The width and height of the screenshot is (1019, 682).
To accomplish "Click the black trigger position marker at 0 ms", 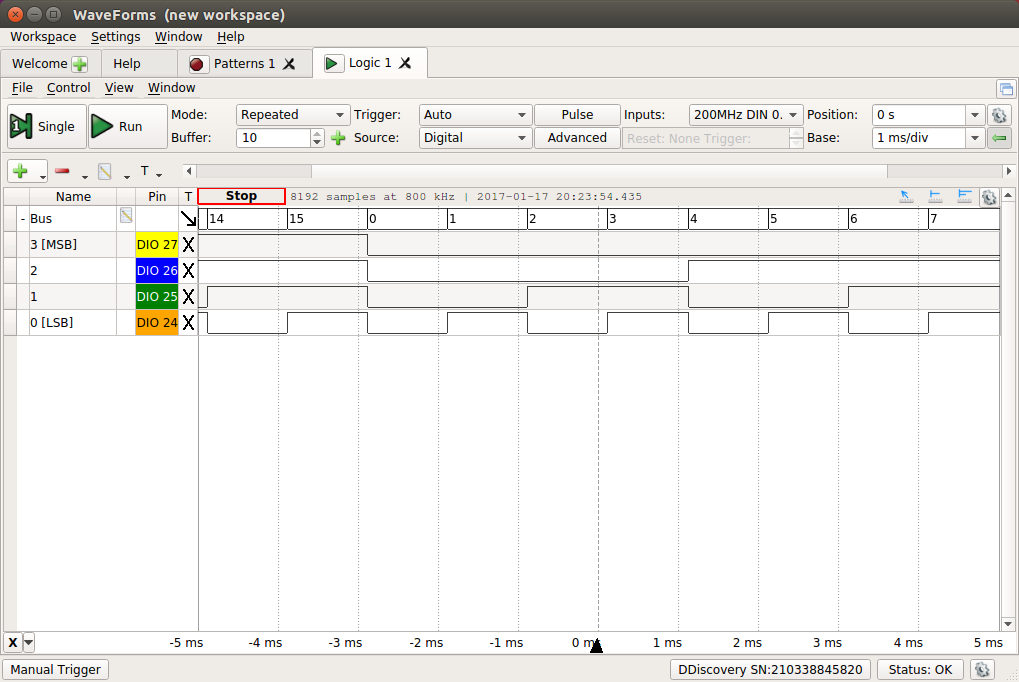I will point(597,646).
